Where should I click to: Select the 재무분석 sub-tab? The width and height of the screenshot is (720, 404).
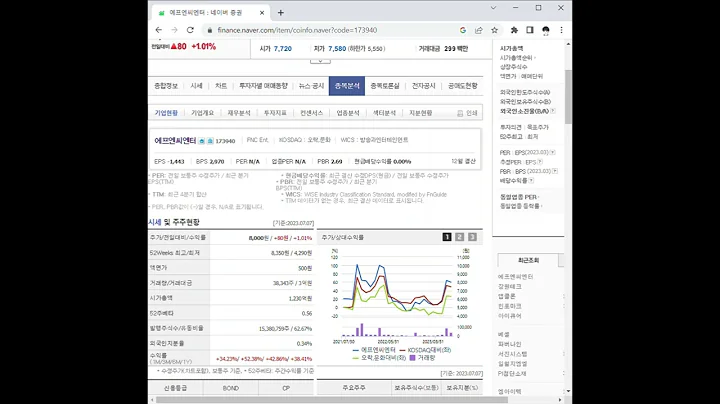point(239,113)
